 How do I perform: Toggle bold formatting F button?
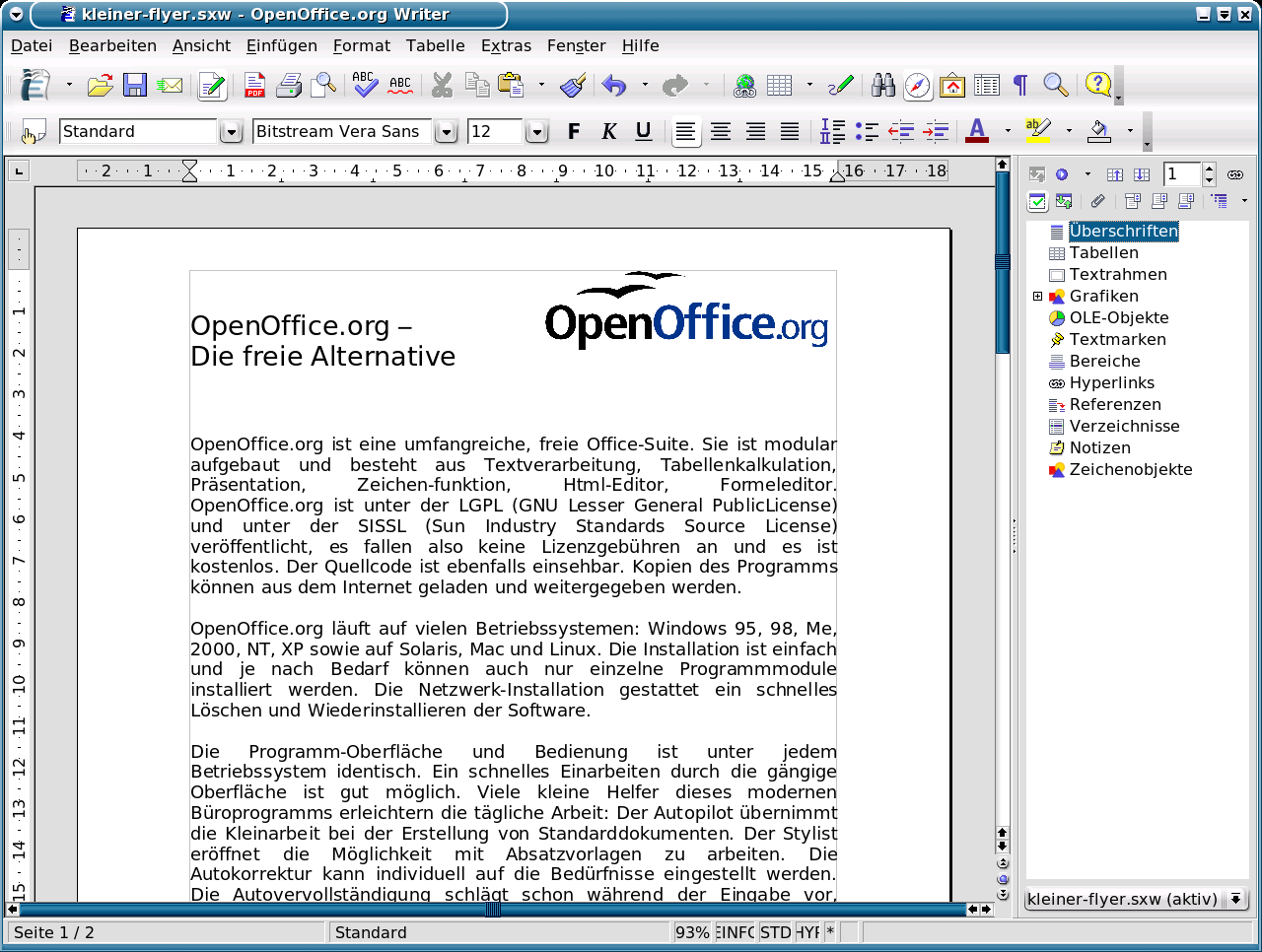[x=574, y=132]
